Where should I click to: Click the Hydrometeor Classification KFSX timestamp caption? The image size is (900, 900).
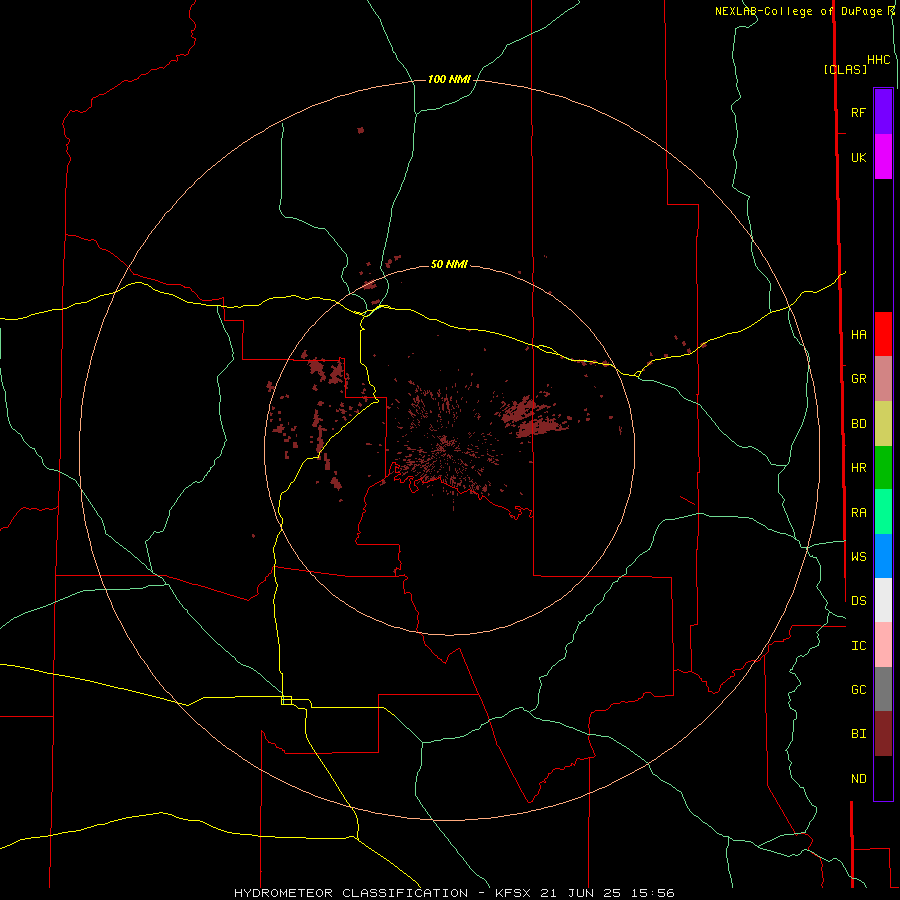[454, 893]
